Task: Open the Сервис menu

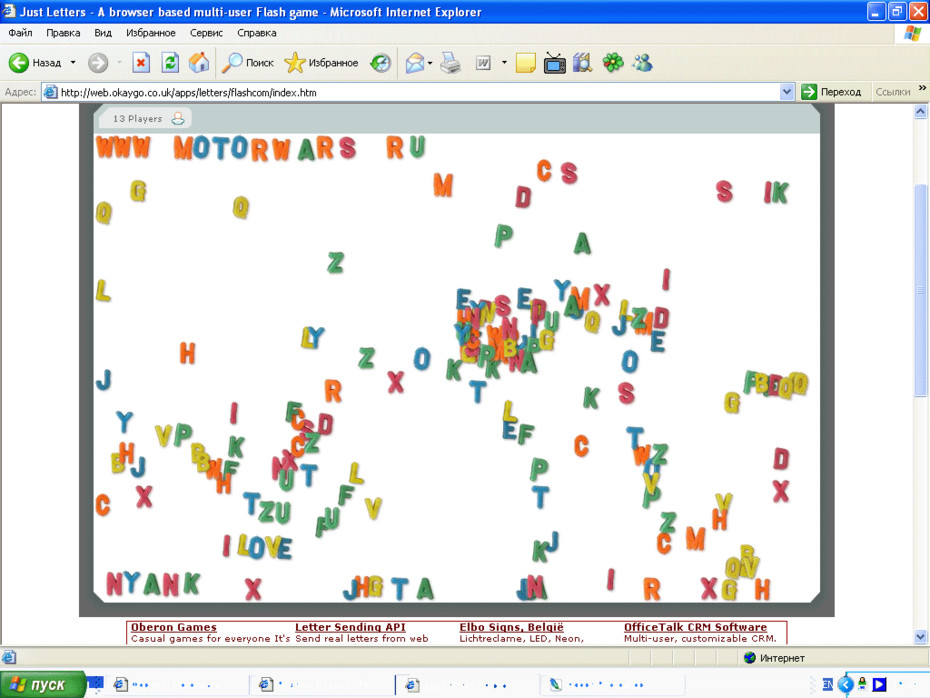Action: coord(206,33)
